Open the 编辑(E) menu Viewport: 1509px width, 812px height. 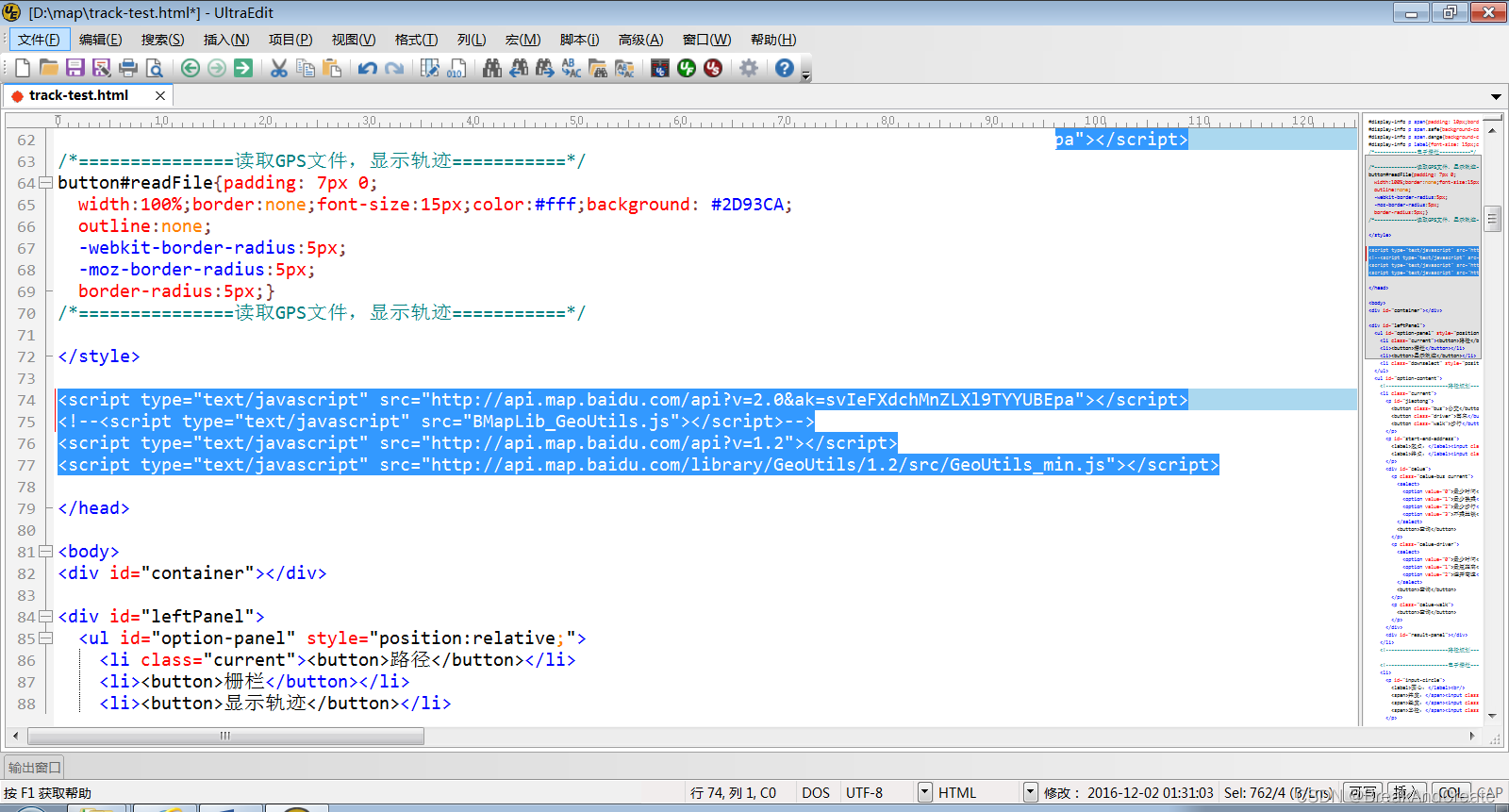coord(101,40)
